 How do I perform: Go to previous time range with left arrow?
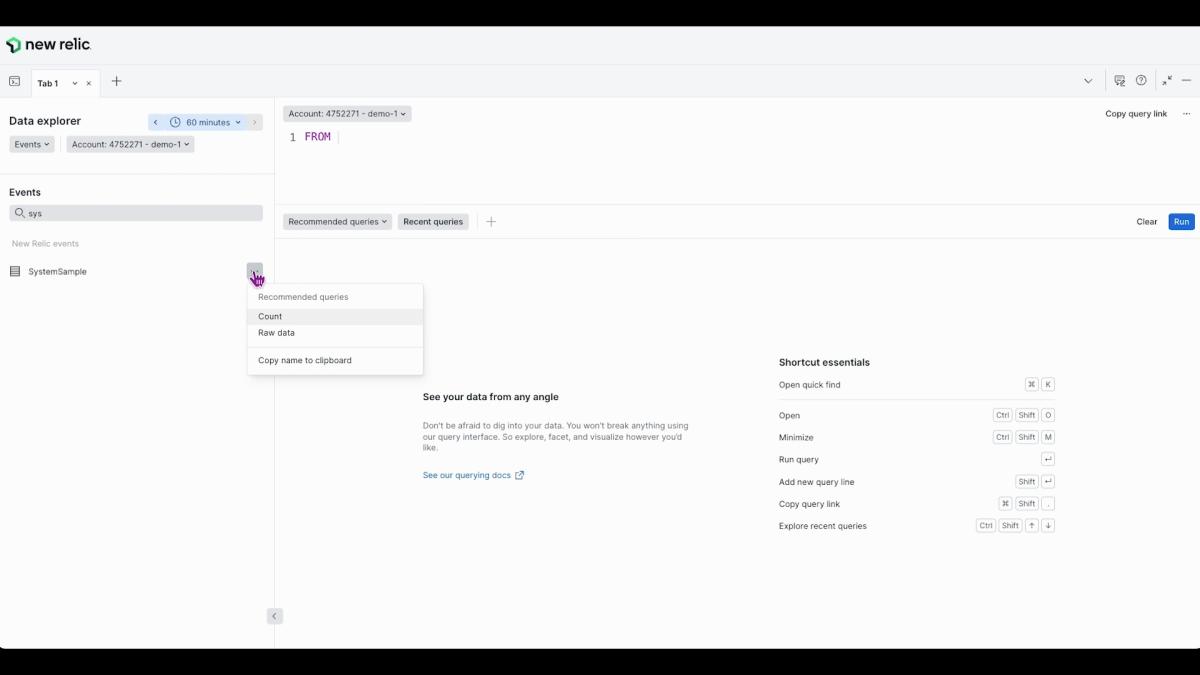pyautogui.click(x=156, y=122)
